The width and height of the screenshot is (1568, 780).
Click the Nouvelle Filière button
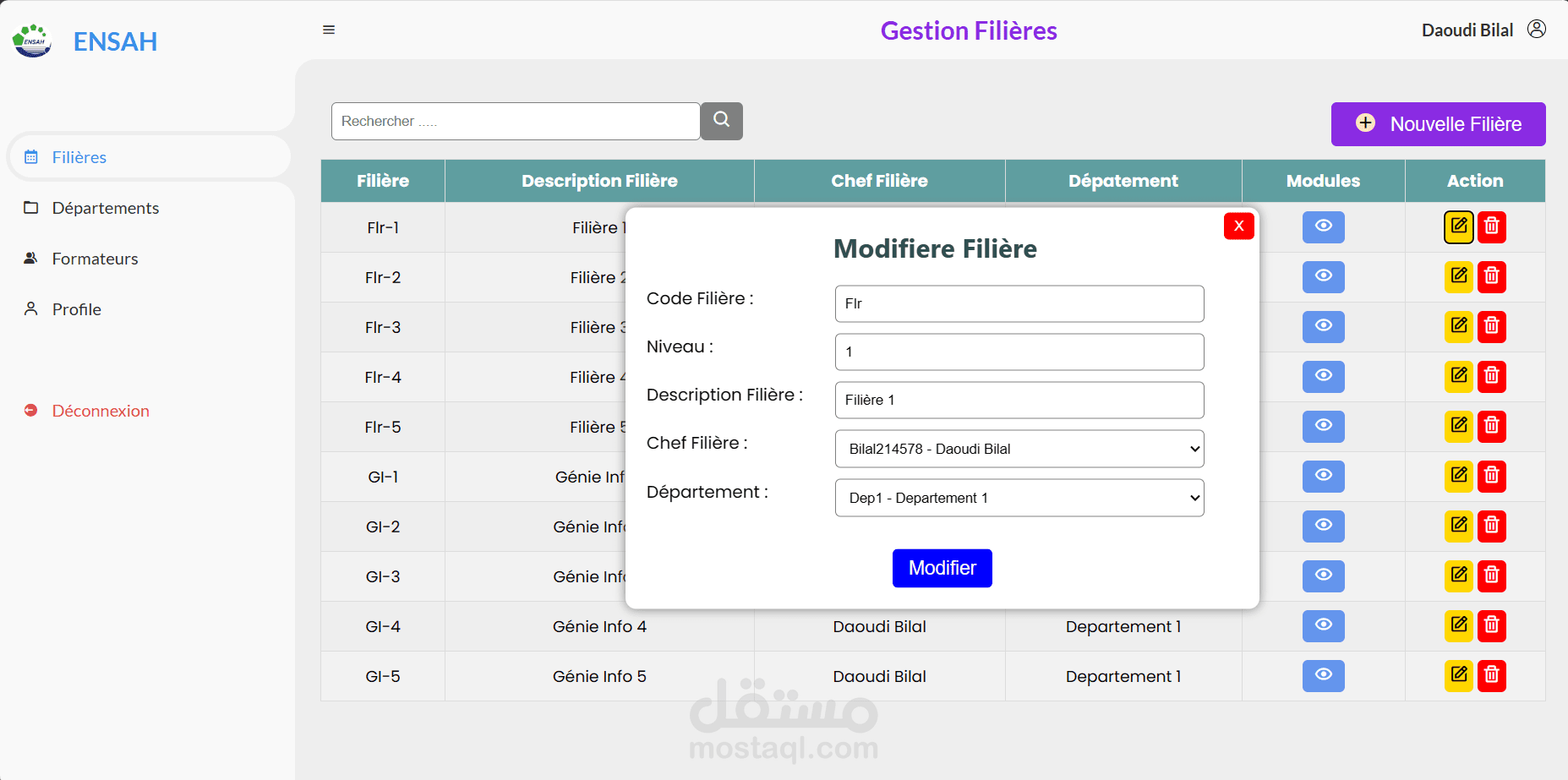point(1438,124)
